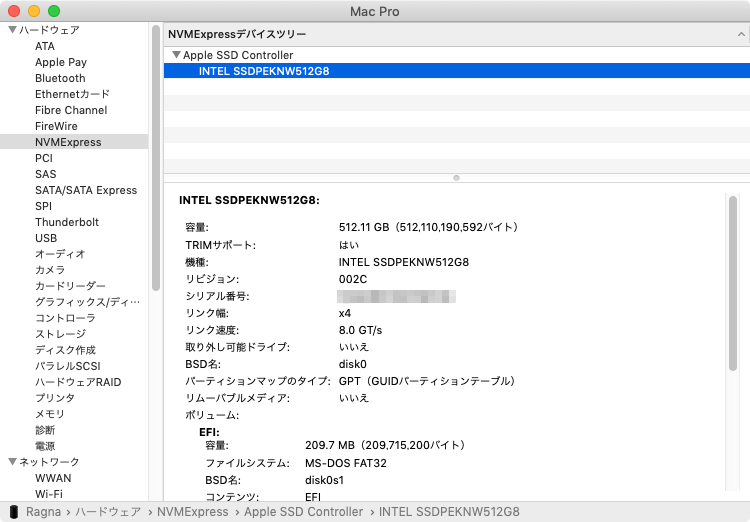The image size is (750, 522).
Task: Select カメラ in the sidebar
Action: tap(50, 270)
